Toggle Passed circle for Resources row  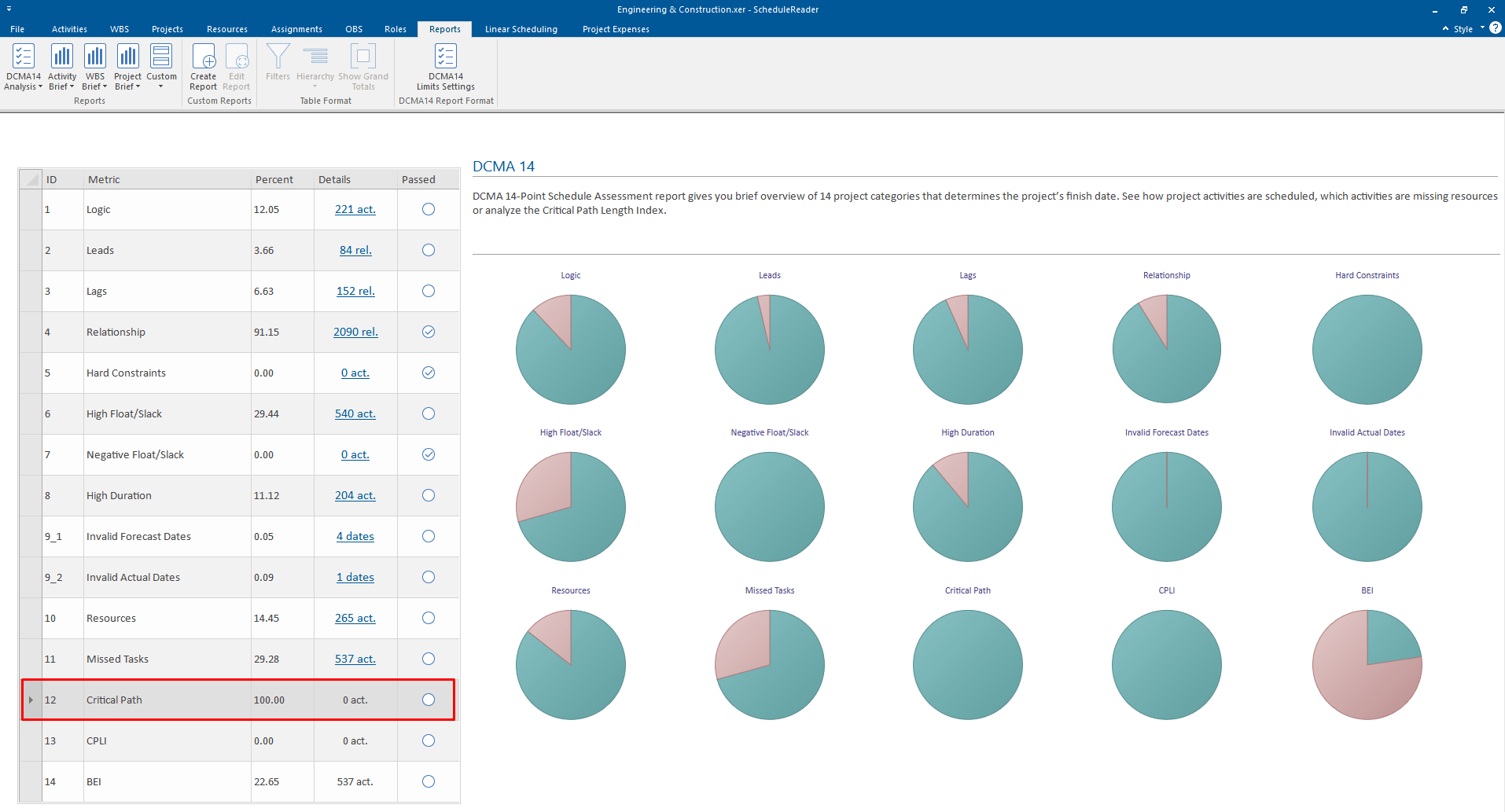(429, 618)
